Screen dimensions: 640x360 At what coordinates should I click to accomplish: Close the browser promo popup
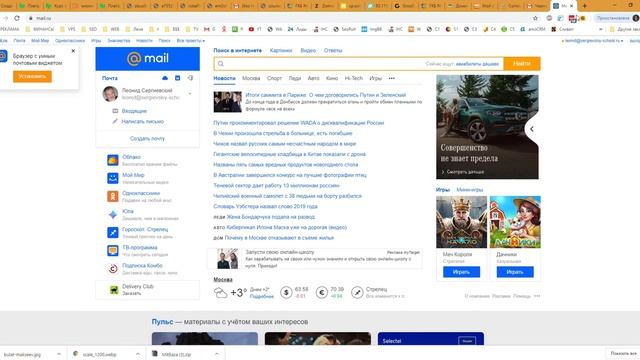pyautogui.click(x=73, y=51)
